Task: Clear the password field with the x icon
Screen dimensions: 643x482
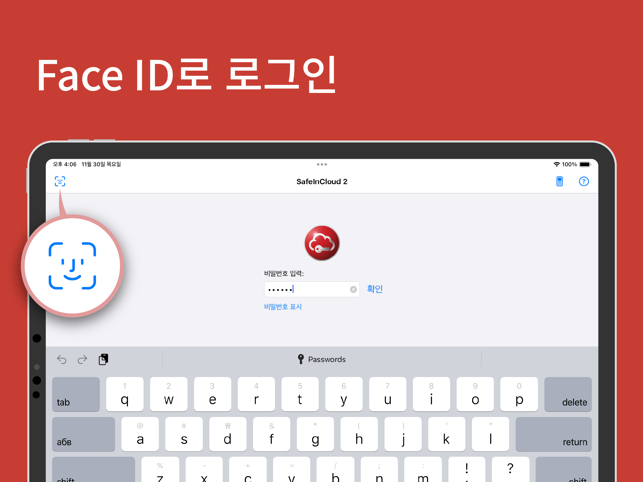Action: point(353,290)
